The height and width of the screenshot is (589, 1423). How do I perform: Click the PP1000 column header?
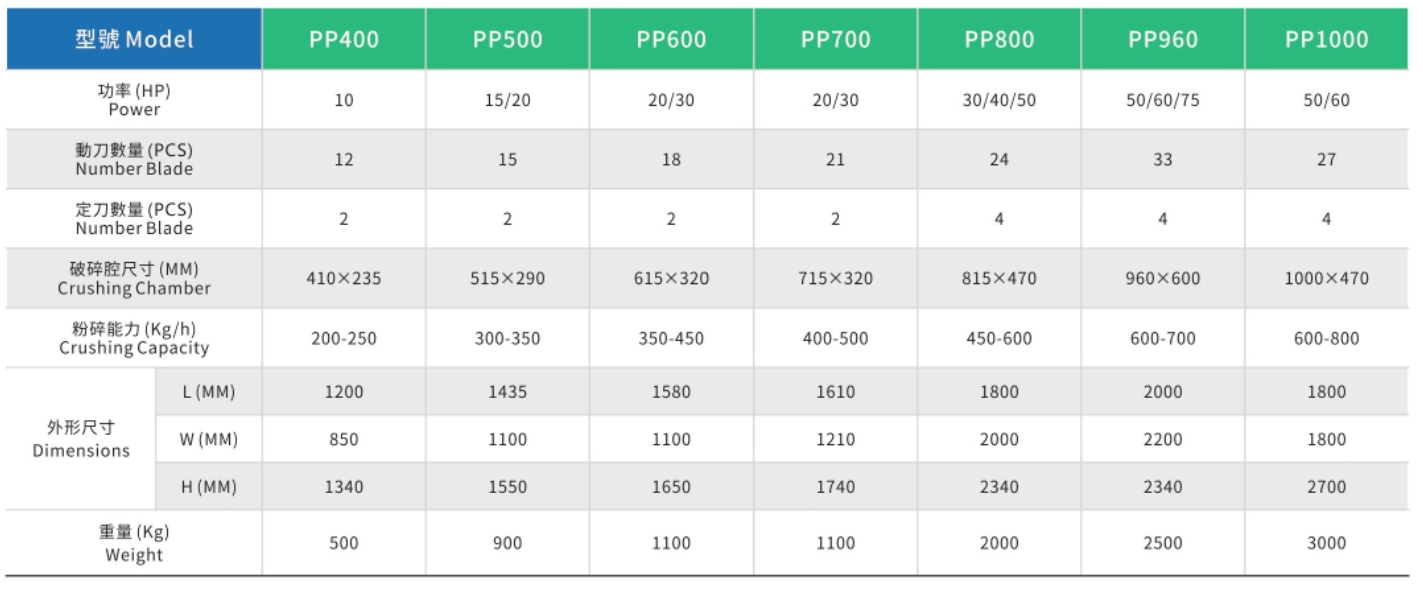coord(1326,40)
